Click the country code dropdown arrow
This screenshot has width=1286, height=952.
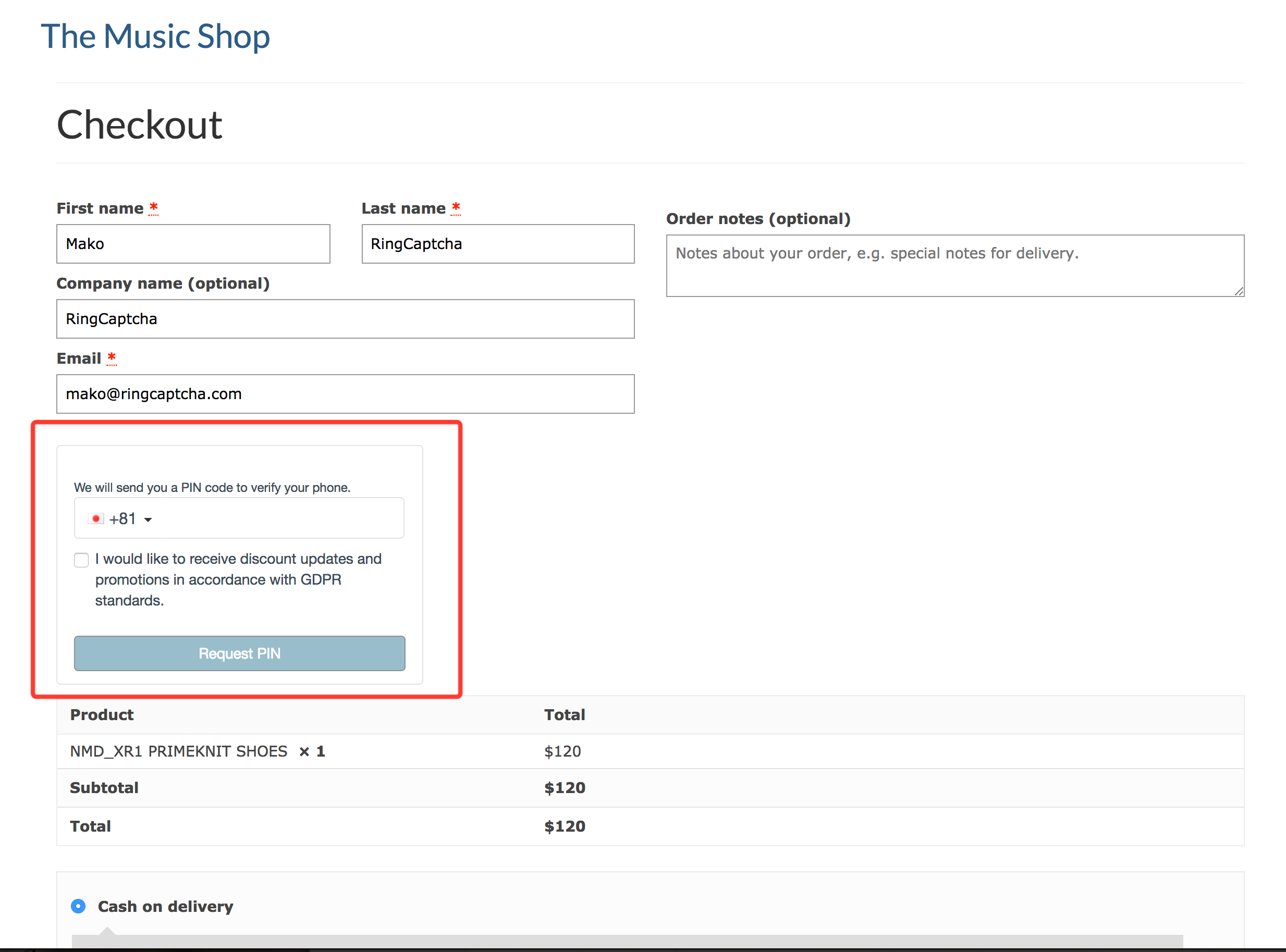point(148,520)
